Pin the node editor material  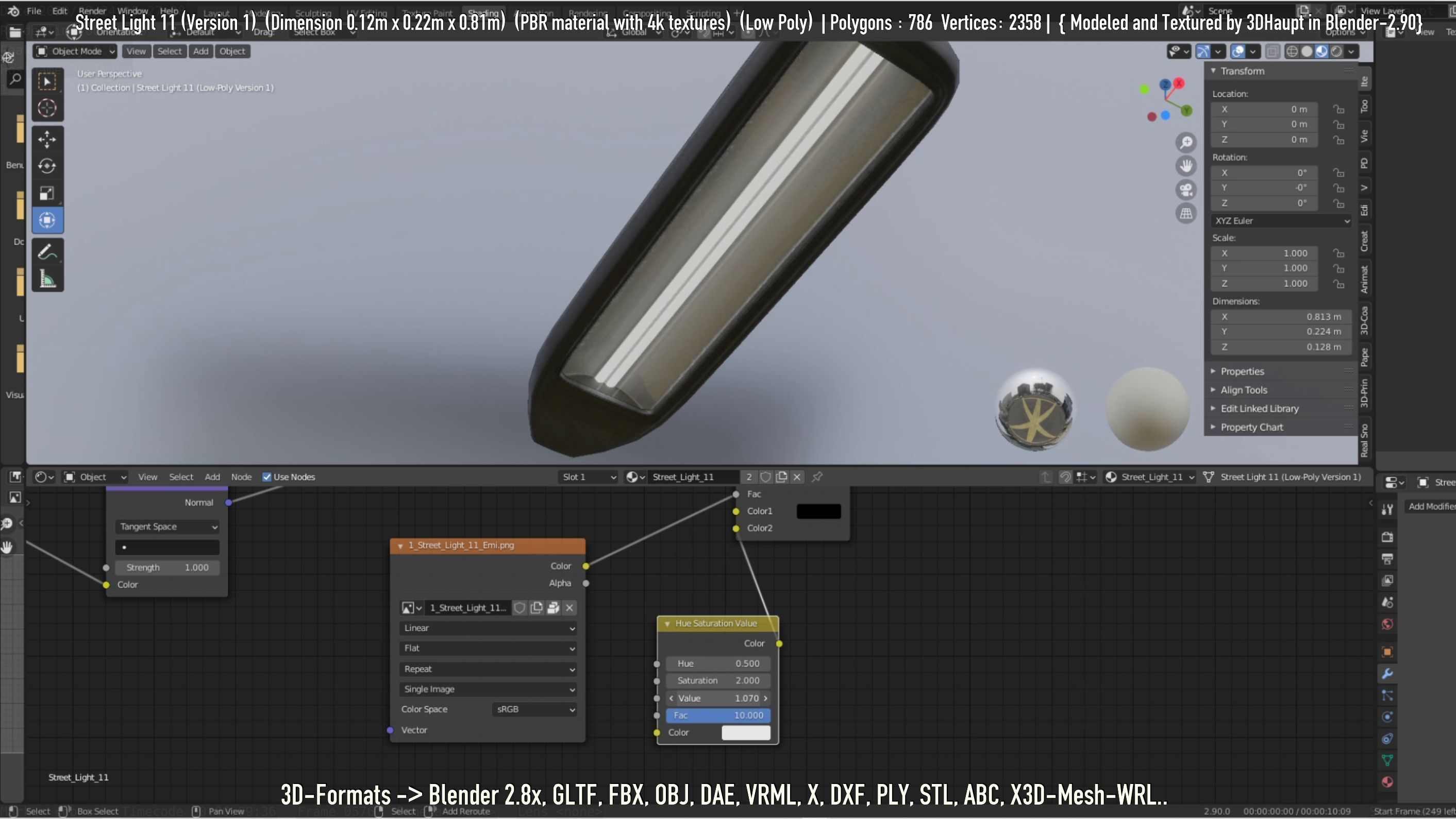pos(817,476)
